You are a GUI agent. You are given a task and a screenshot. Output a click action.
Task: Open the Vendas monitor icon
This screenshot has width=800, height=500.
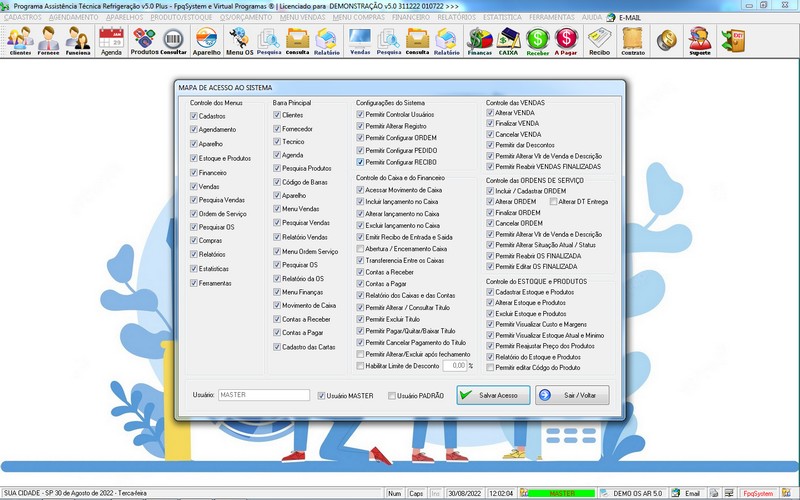360,41
